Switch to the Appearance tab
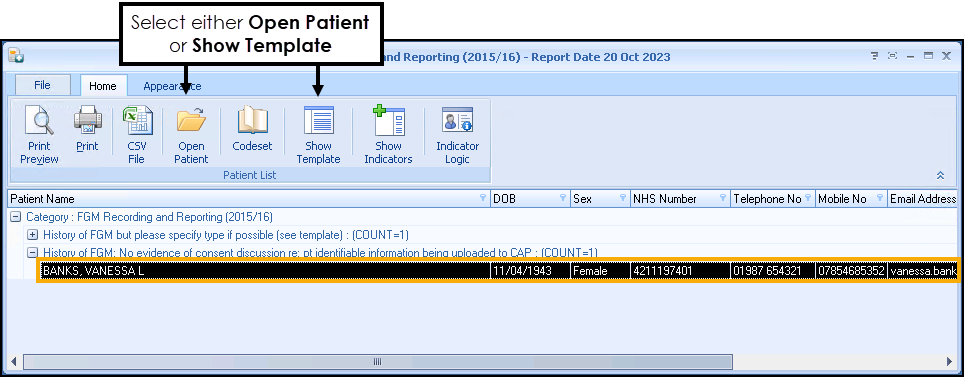Image resolution: width=964 pixels, height=377 pixels. 172,86
